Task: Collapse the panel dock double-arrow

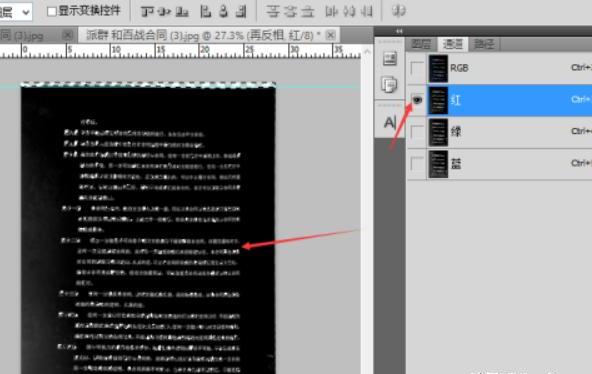Action: 399,31
